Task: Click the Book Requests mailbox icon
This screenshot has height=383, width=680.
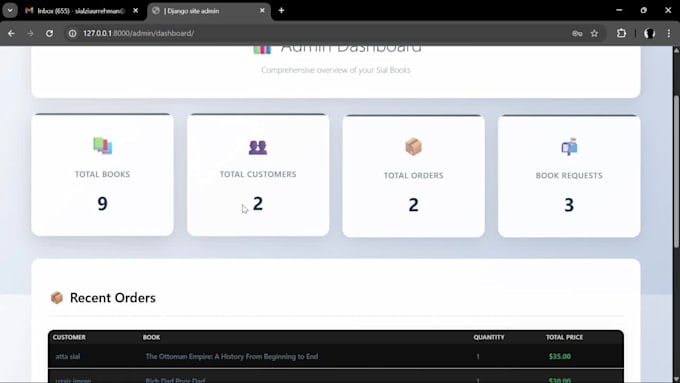Action: click(569, 147)
